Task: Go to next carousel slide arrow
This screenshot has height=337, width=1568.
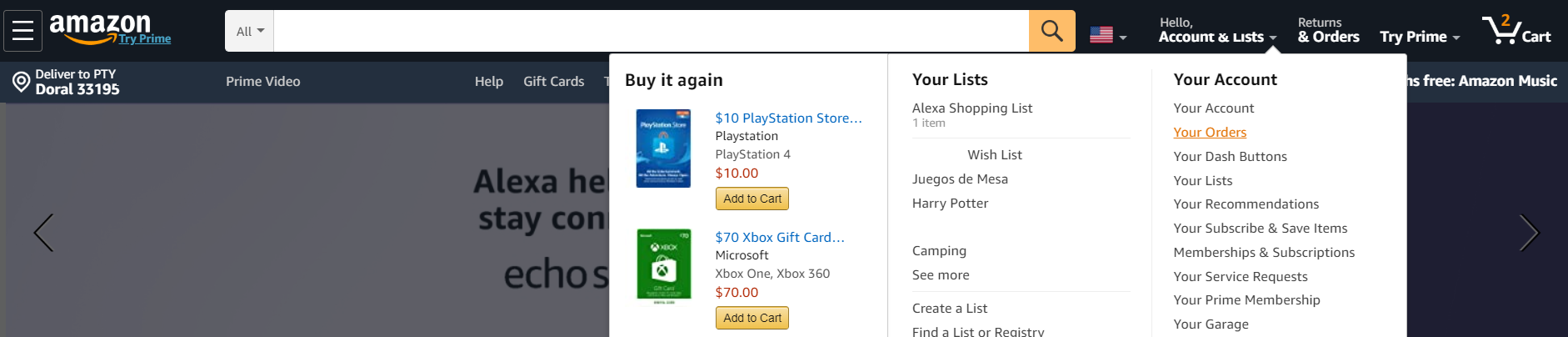Action: tap(1529, 233)
